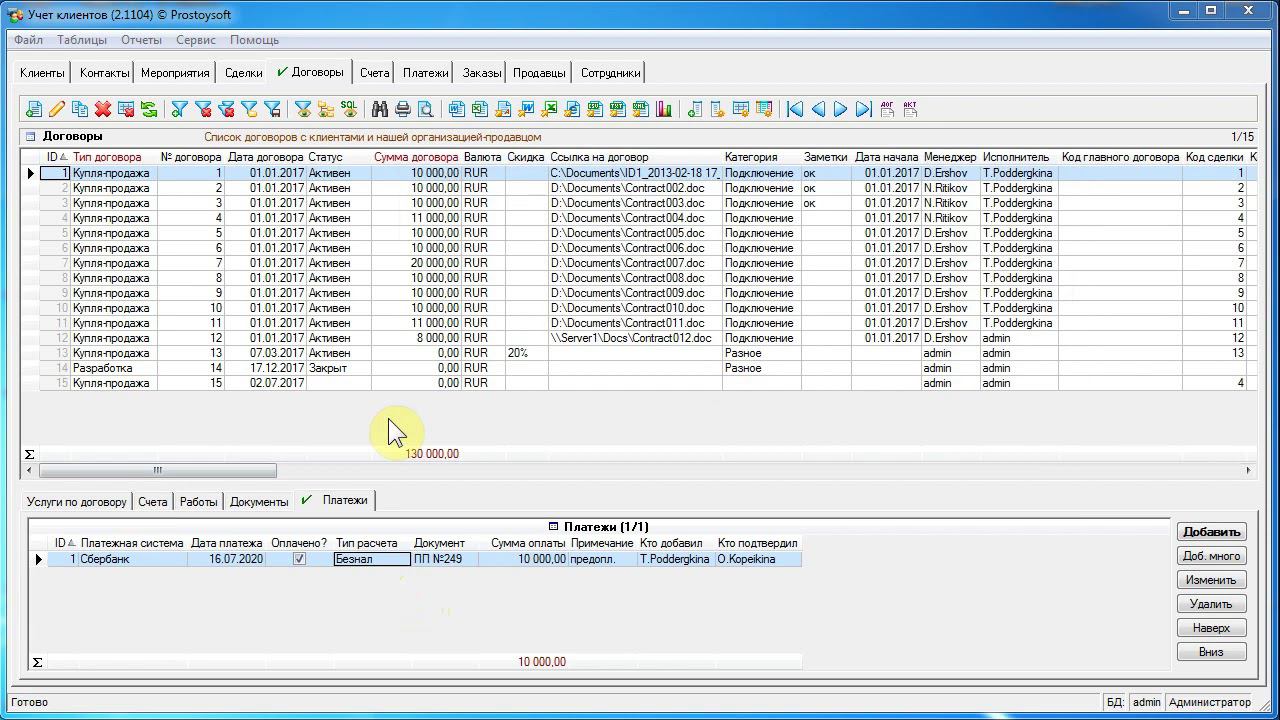This screenshot has height=720, width=1280.
Task: Click the SQL query toolbar icon
Action: click(349, 109)
